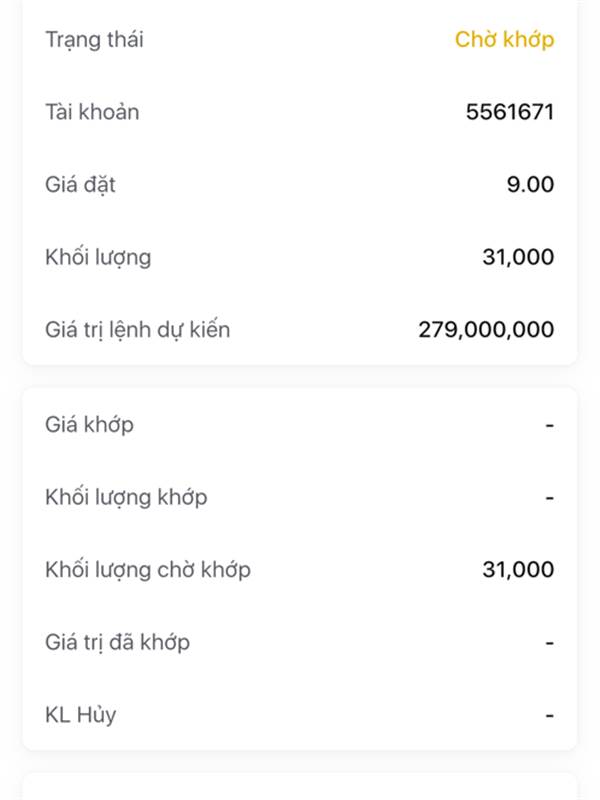Select the Trạng thái label
This screenshot has width=600, height=800.
point(94,40)
